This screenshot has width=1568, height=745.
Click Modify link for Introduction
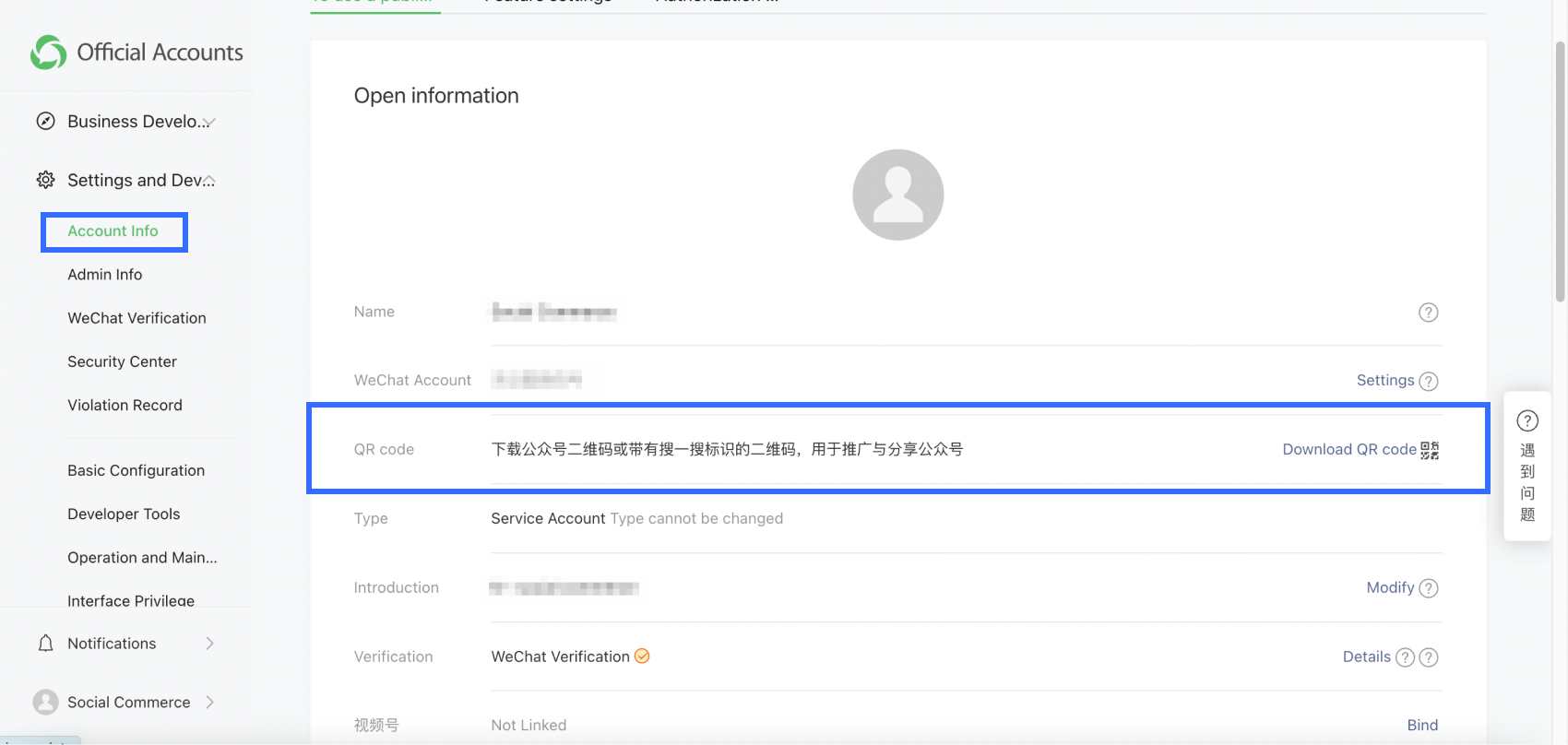coord(1390,587)
